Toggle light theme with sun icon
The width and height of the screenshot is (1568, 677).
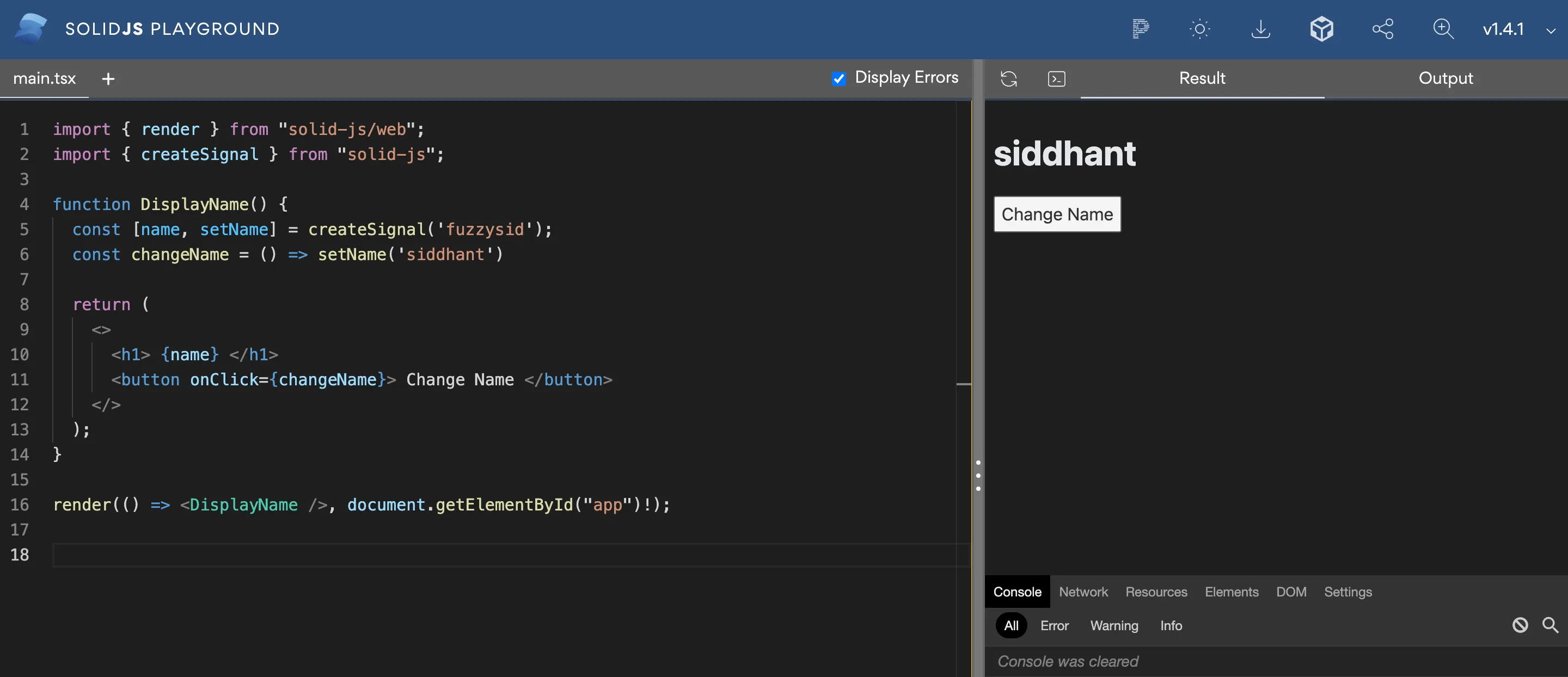[x=1199, y=29]
